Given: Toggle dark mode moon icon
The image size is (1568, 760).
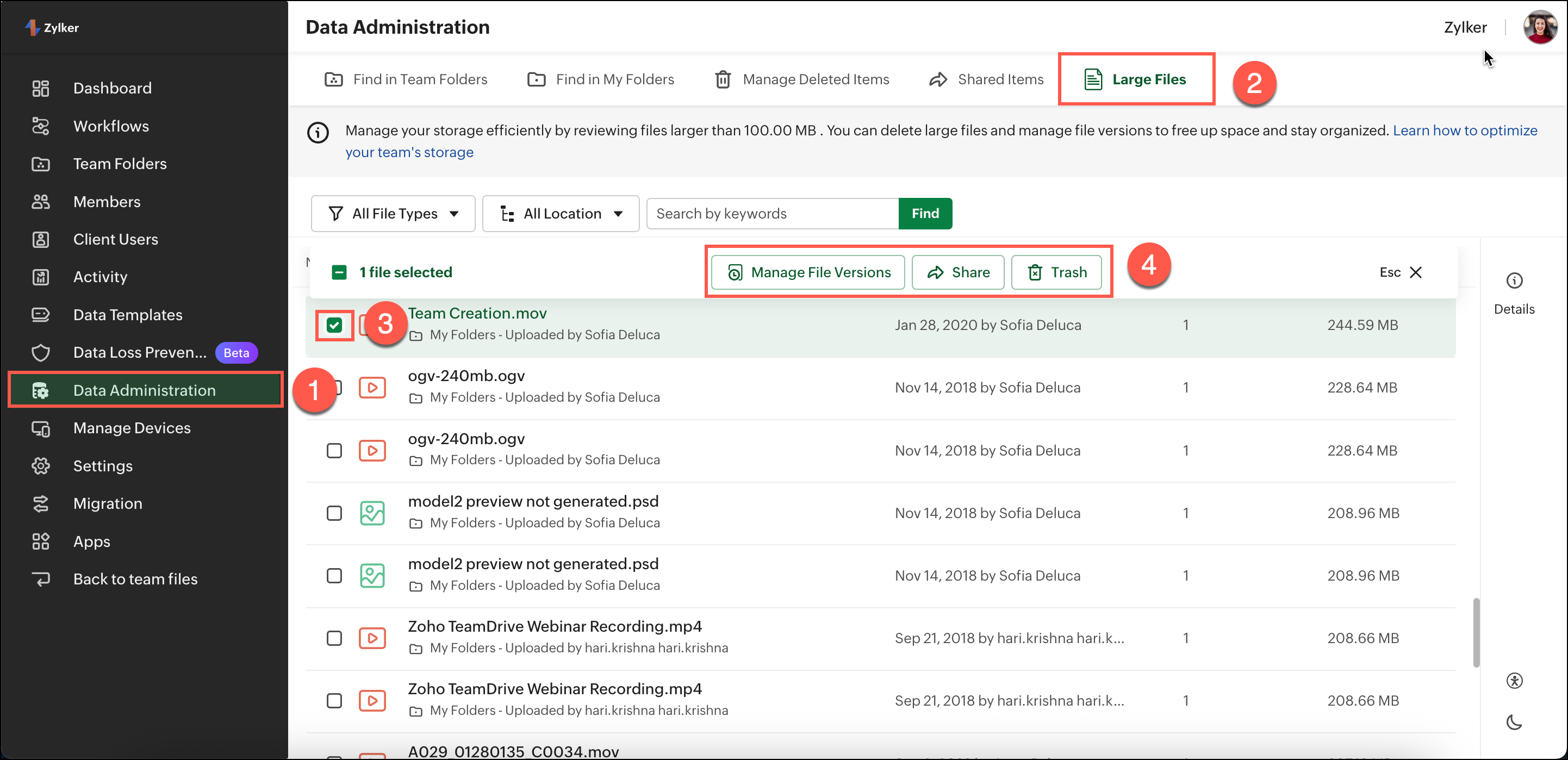Looking at the screenshot, I should tap(1514, 722).
